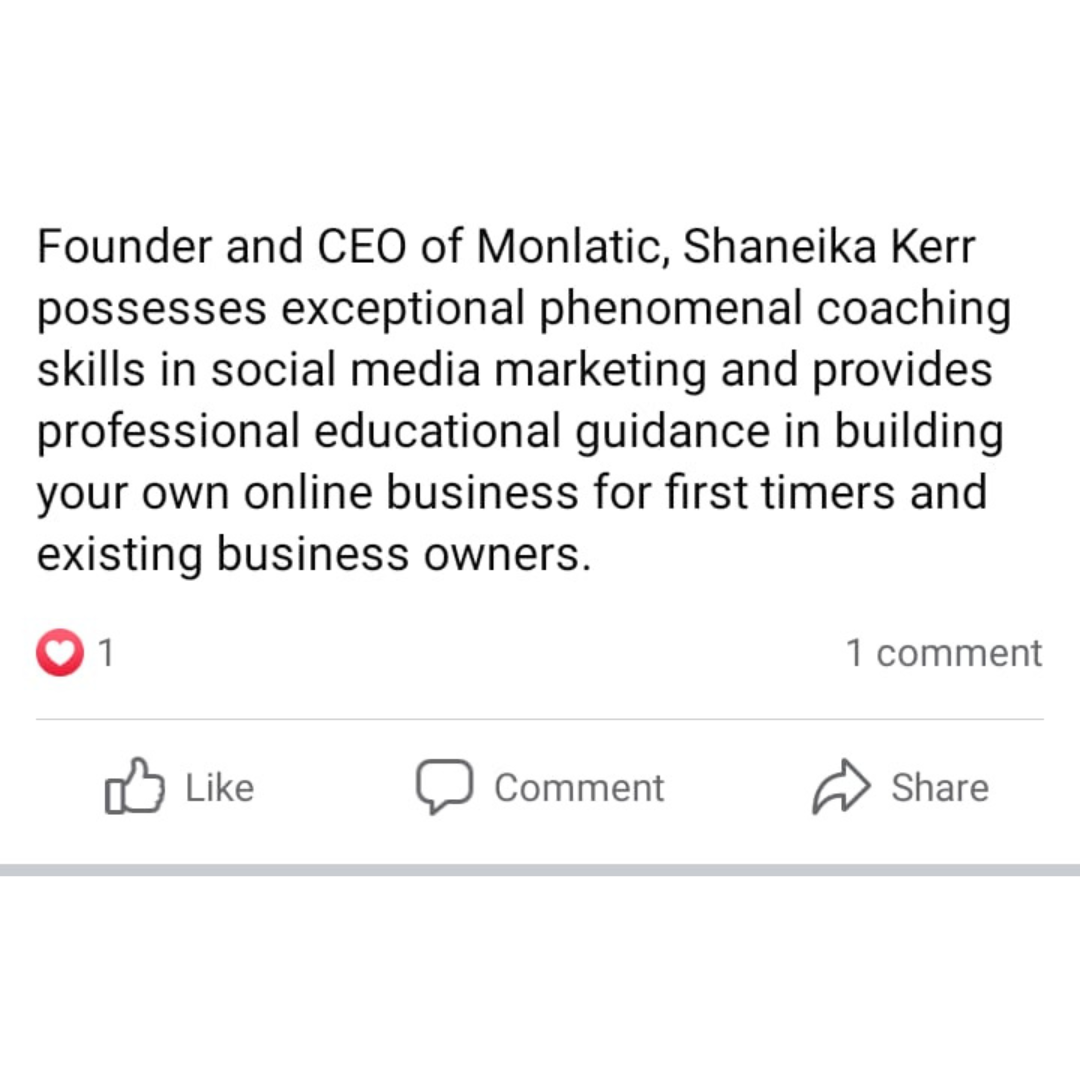The image size is (1080, 1080).
Task: Click the thin divider above action buttons
Action: (540, 719)
